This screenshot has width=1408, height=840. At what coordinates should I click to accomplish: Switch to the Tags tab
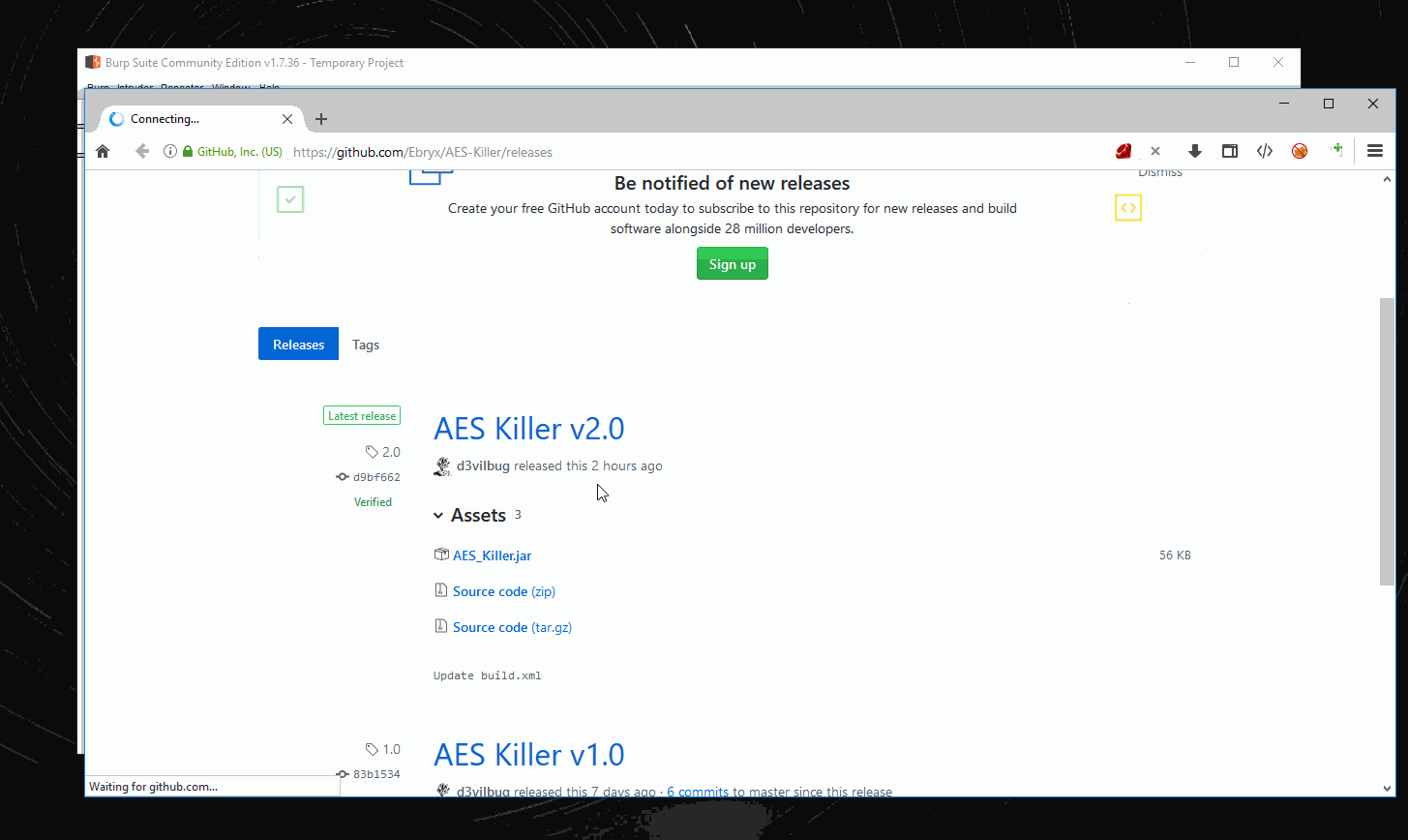click(365, 345)
